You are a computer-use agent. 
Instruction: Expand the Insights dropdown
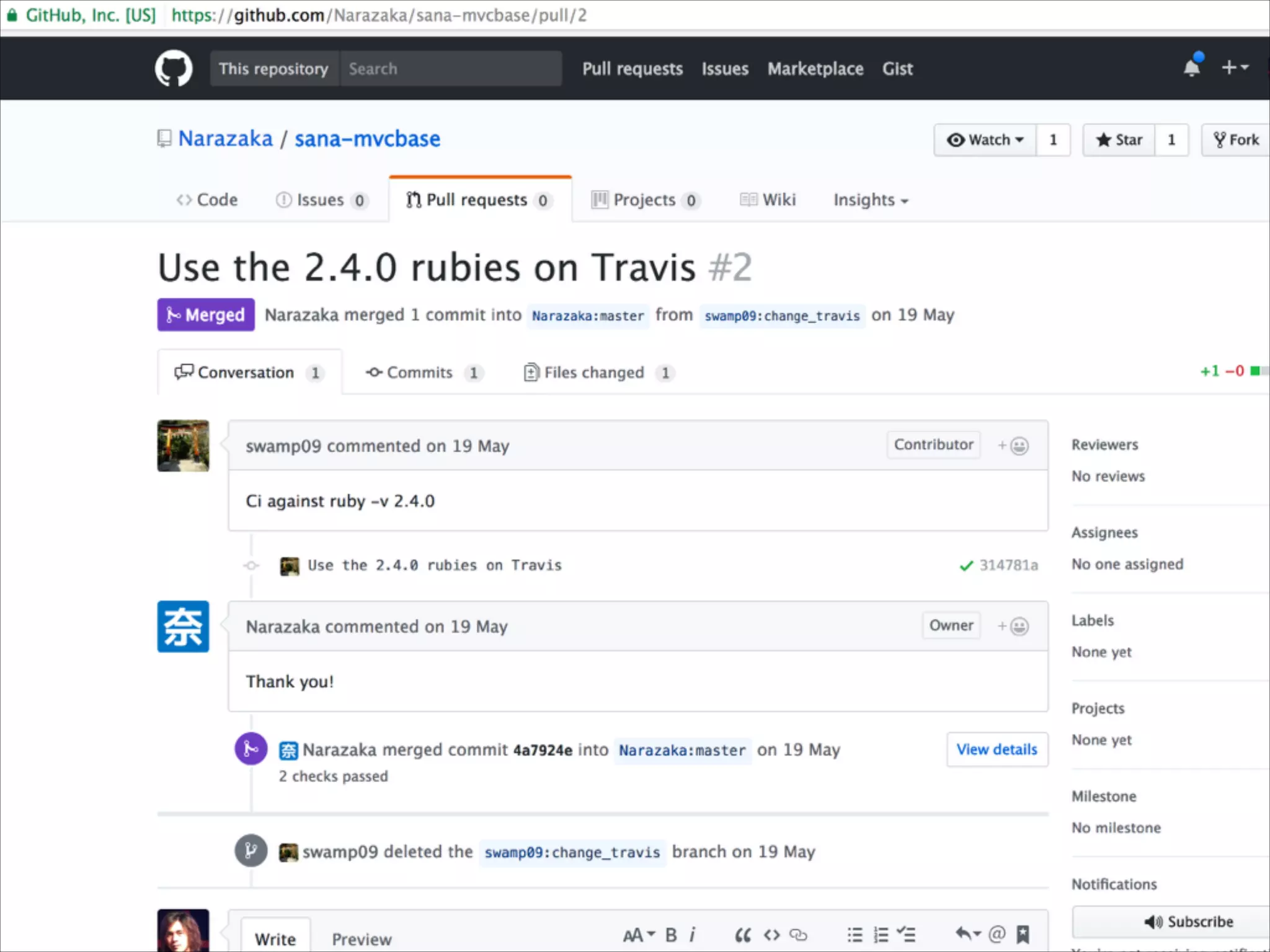click(x=871, y=200)
